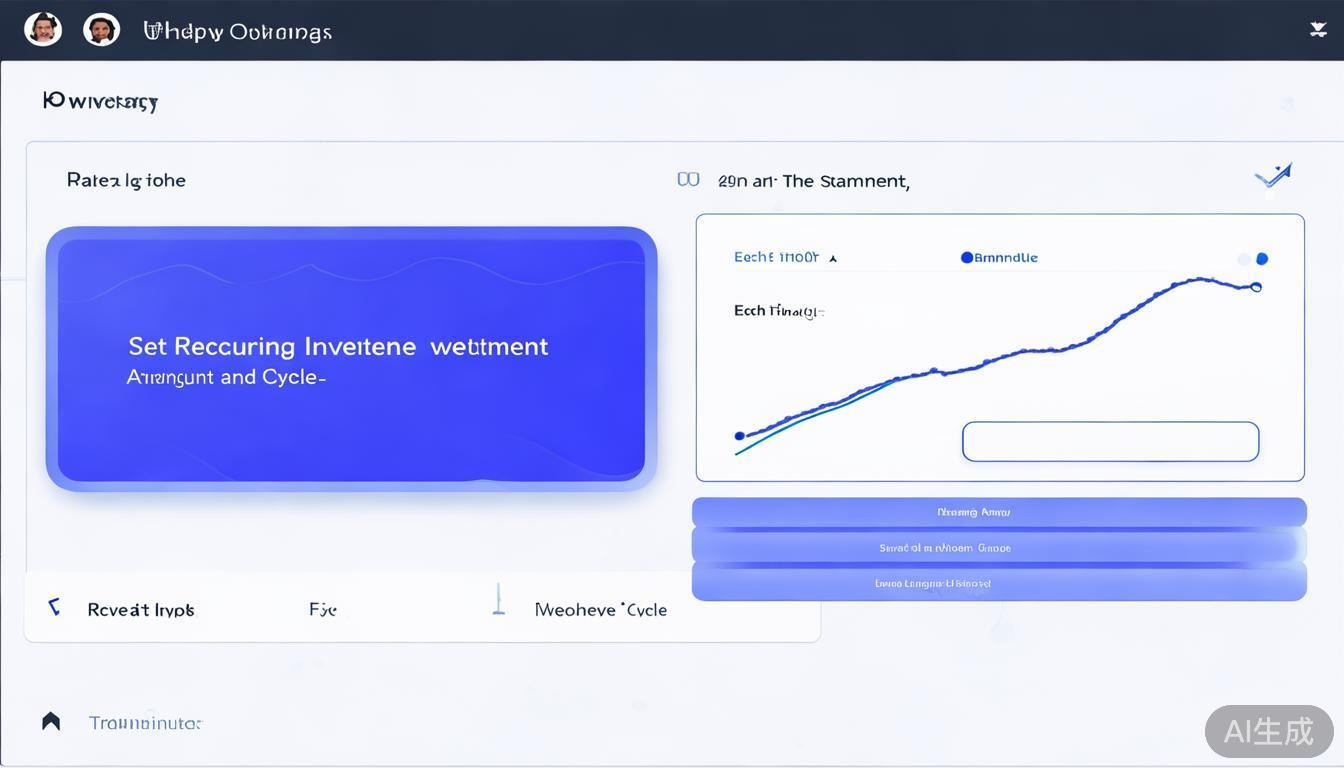Click the first blue button under the chart
The image size is (1344, 768).
[x=999, y=512]
